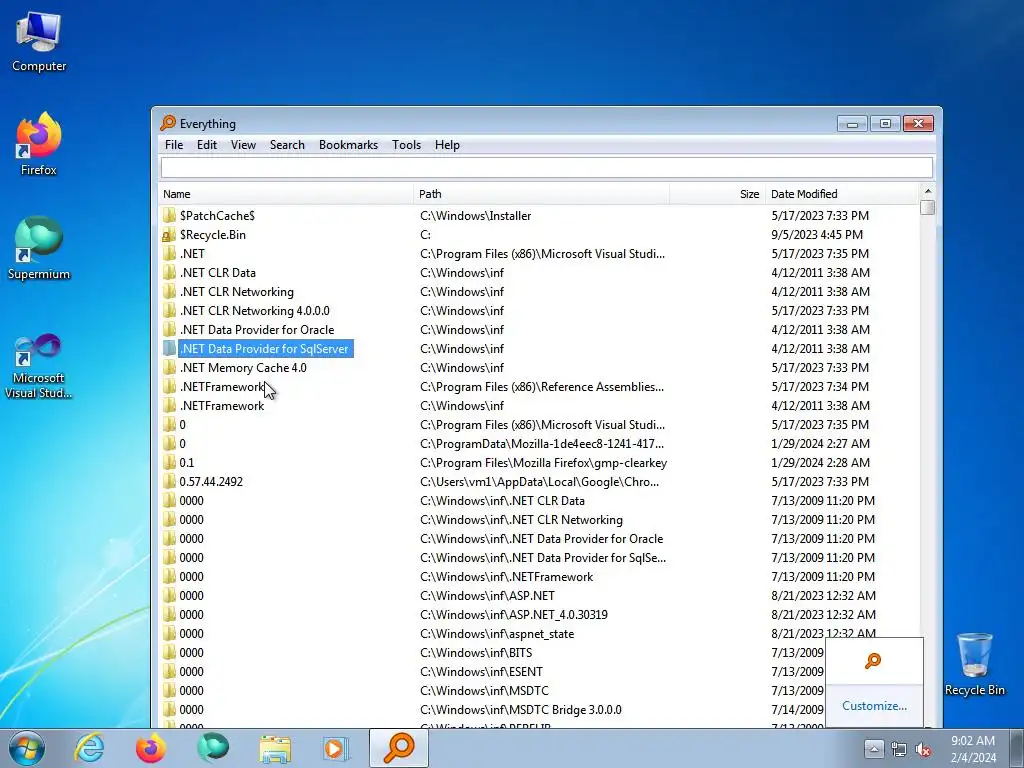This screenshot has height=768, width=1024.
Task: Select '.NET CLR Networking 4.0.0.0' name
Action: 255,311
